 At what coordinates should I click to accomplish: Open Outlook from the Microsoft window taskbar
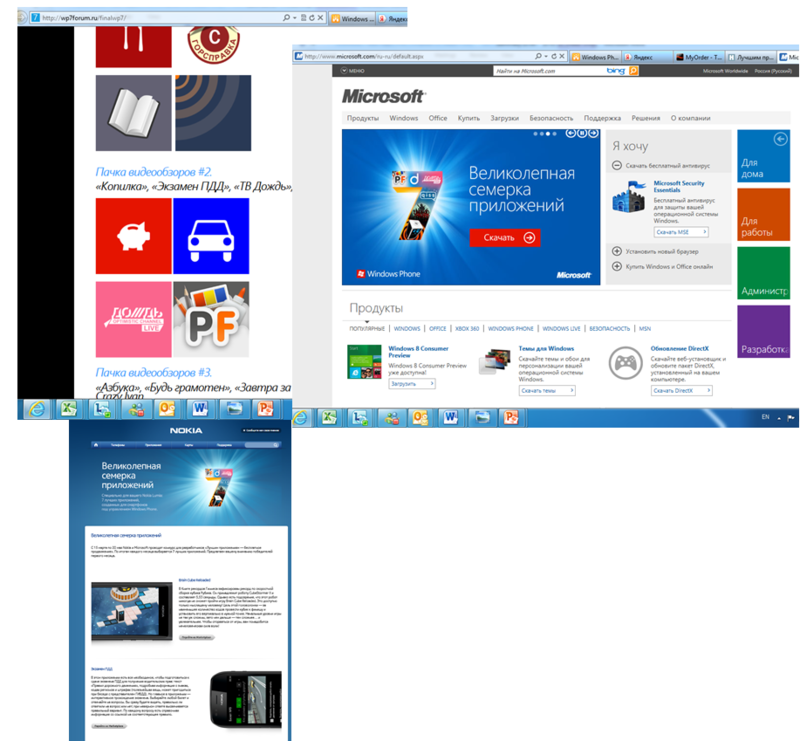420,418
